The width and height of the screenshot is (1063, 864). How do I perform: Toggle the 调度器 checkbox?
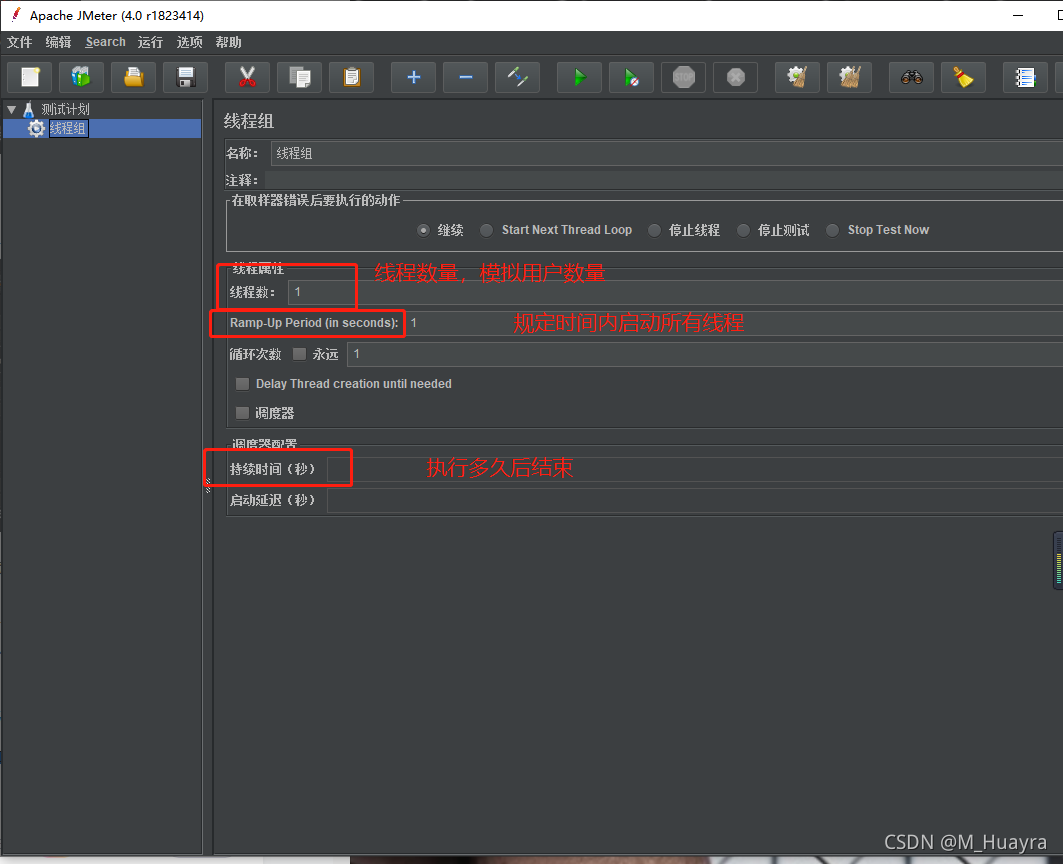click(242, 413)
